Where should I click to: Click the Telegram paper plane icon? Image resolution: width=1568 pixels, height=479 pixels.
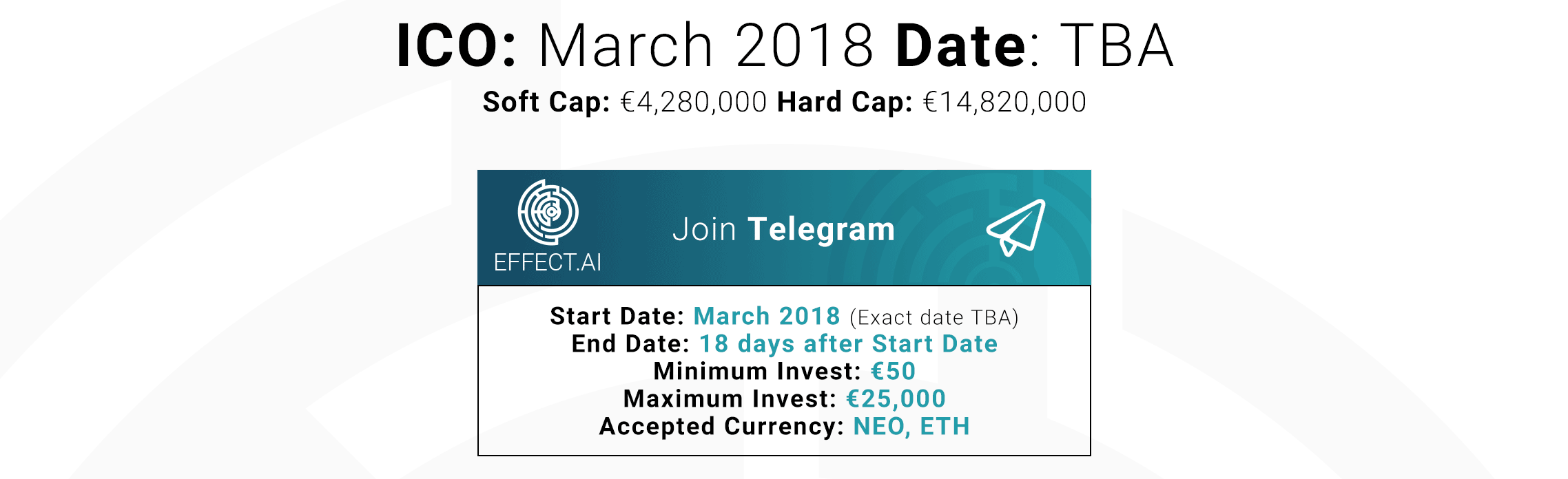1016,228
